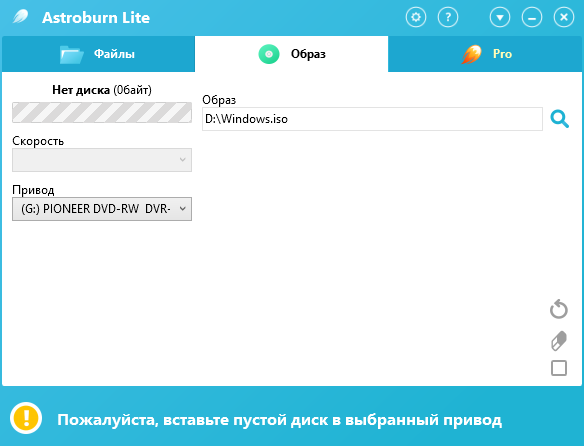Click the yellow exclamation warning icon
Screen dimensions: 584x446
pyautogui.click(x=26, y=418)
